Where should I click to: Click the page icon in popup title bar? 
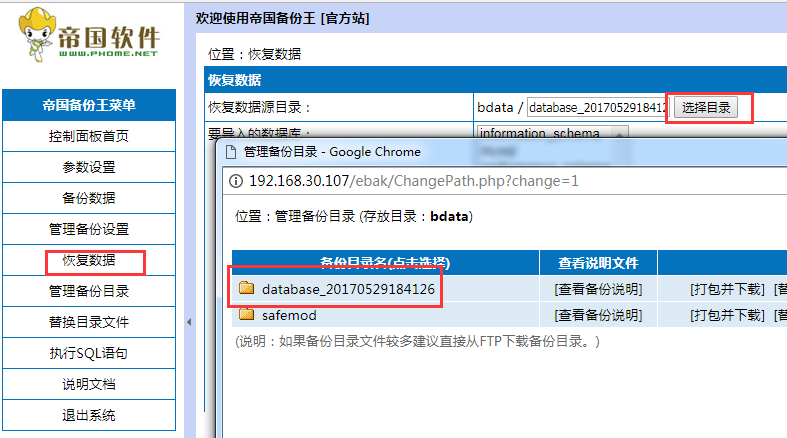click(231, 152)
